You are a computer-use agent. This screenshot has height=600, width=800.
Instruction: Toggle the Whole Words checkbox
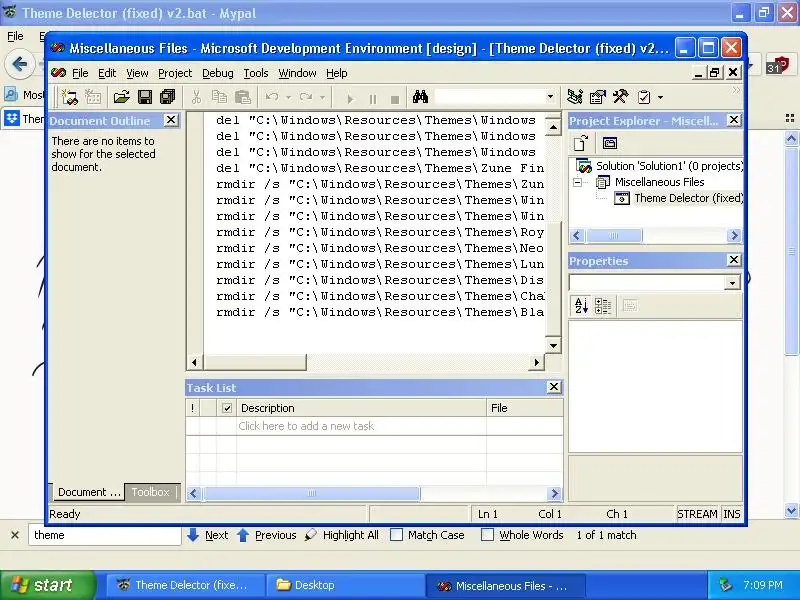point(487,535)
